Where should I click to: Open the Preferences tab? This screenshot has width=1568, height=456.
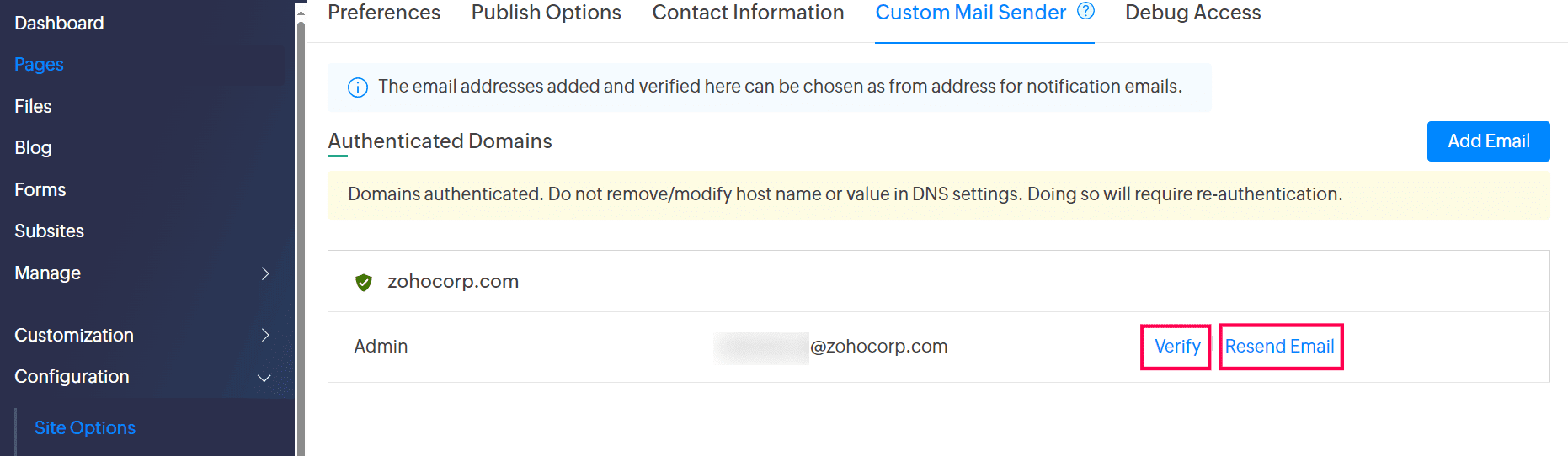[x=384, y=13]
